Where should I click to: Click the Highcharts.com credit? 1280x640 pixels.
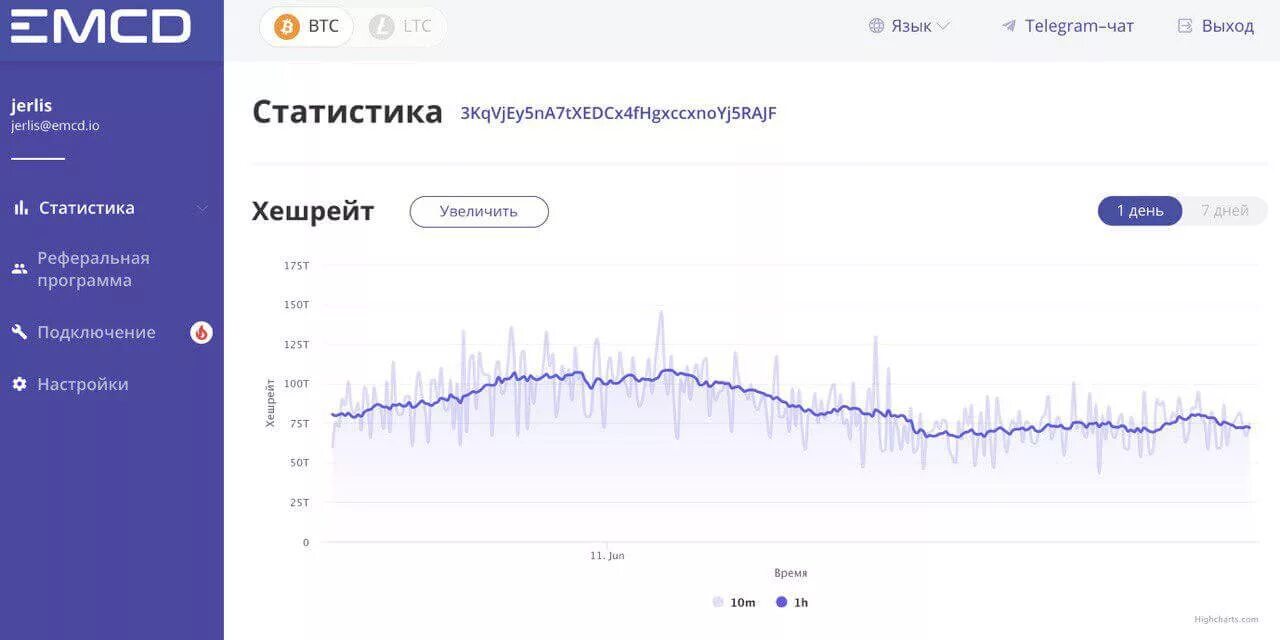[x=1226, y=620]
